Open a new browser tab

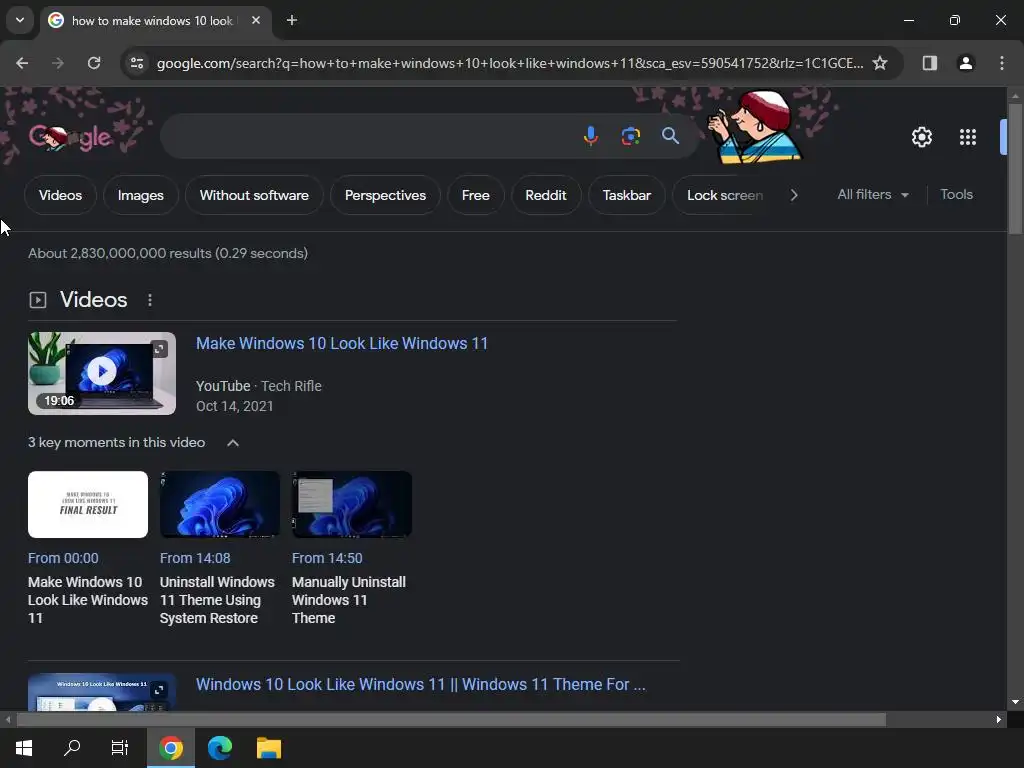292,20
